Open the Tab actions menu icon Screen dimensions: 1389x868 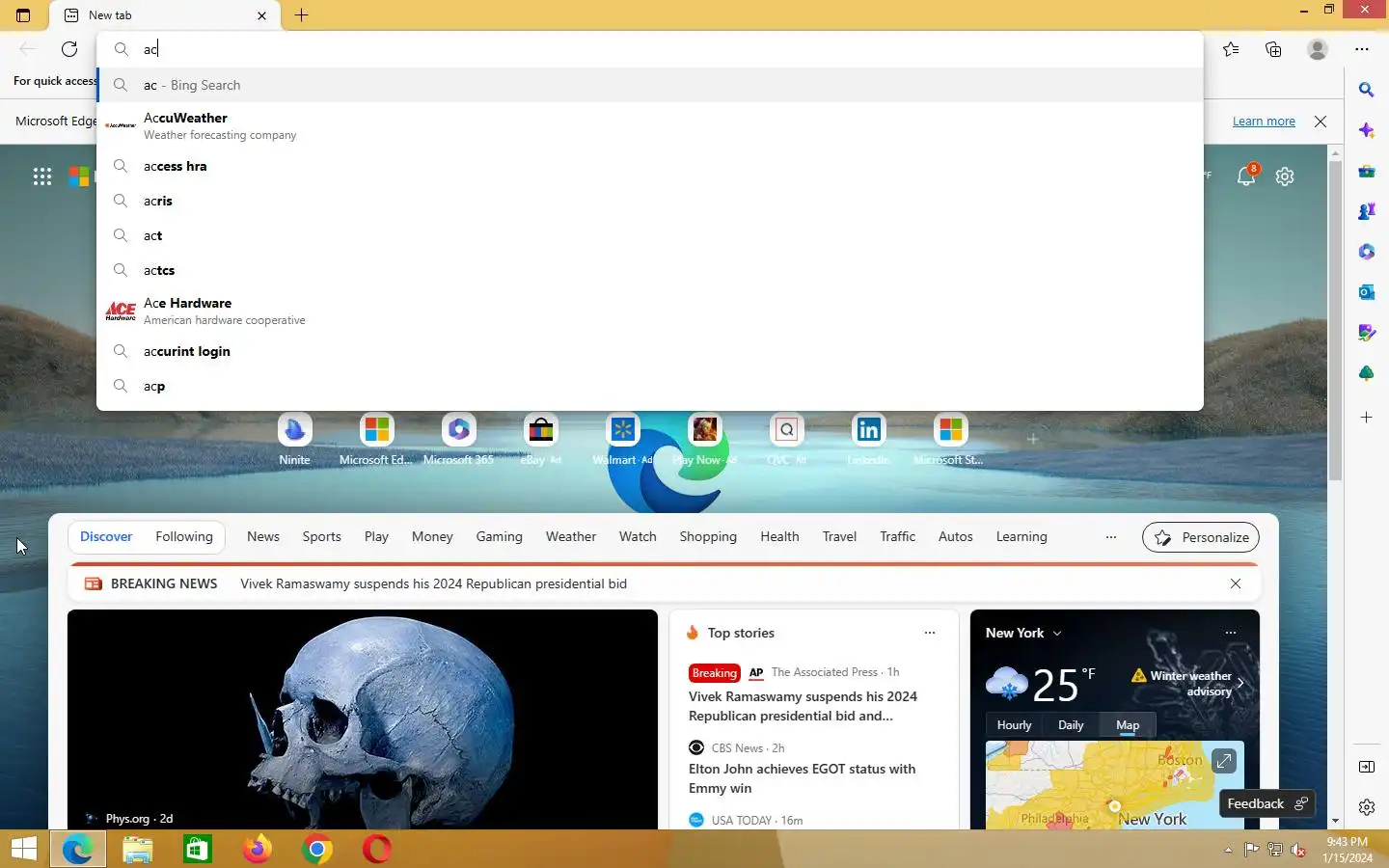(x=23, y=15)
